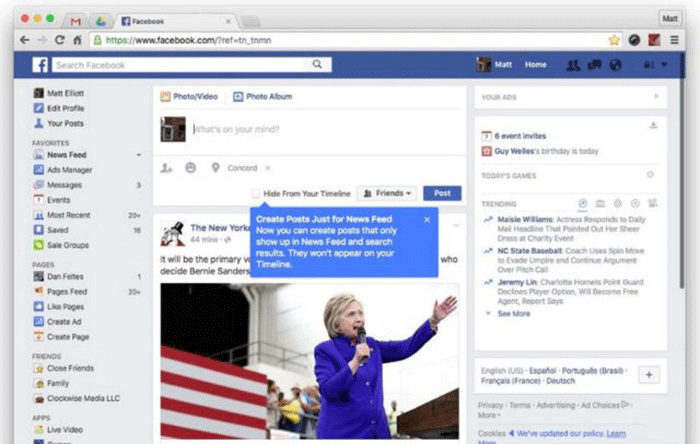The image size is (700, 444).
Task: Open Pages Feed in sidebar
Action: click(67, 291)
